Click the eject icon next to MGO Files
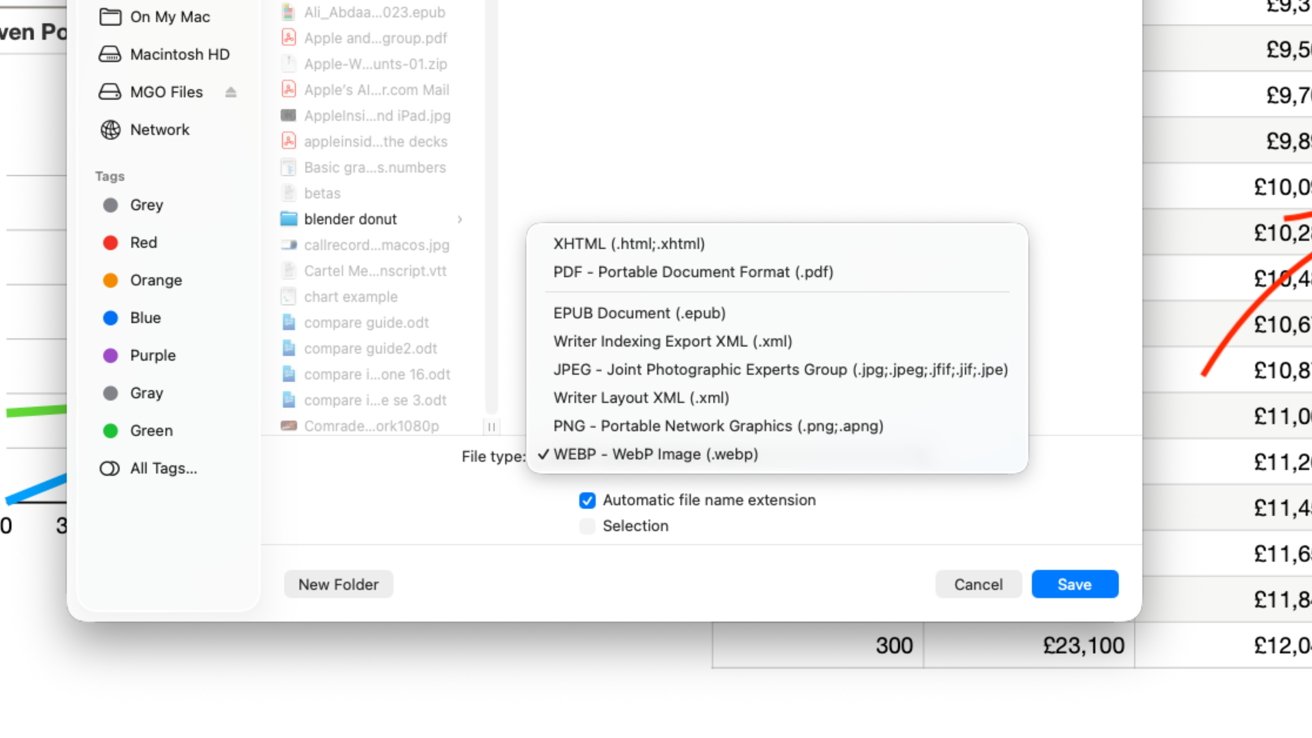 coord(229,91)
